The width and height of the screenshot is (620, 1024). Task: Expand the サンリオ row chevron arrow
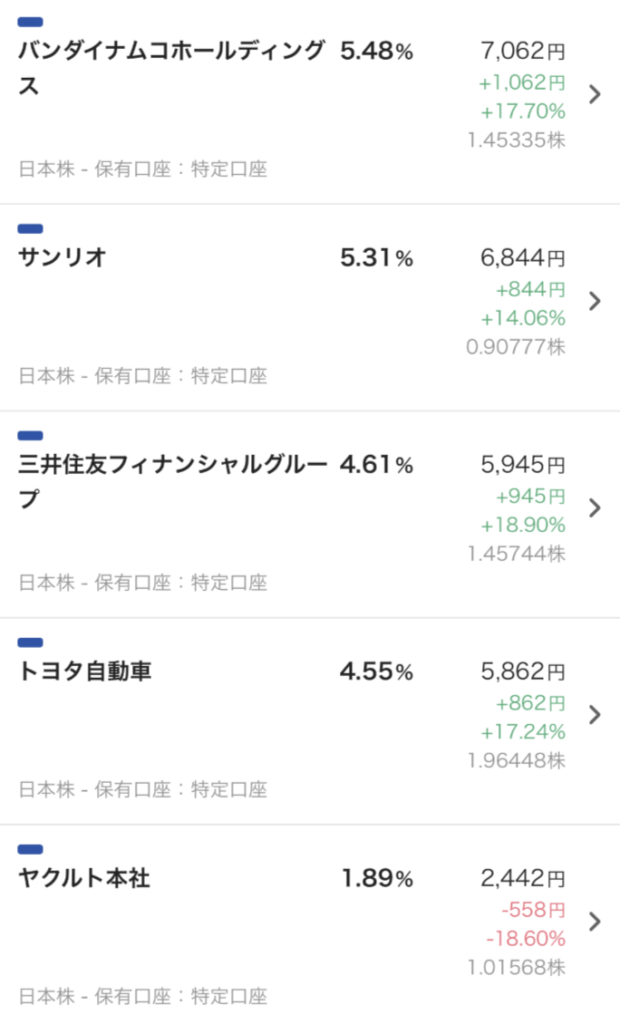pyautogui.click(x=594, y=301)
